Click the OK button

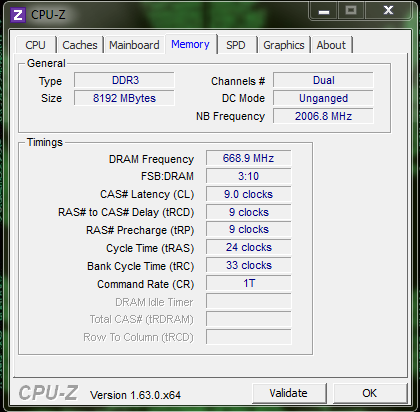[x=370, y=393]
